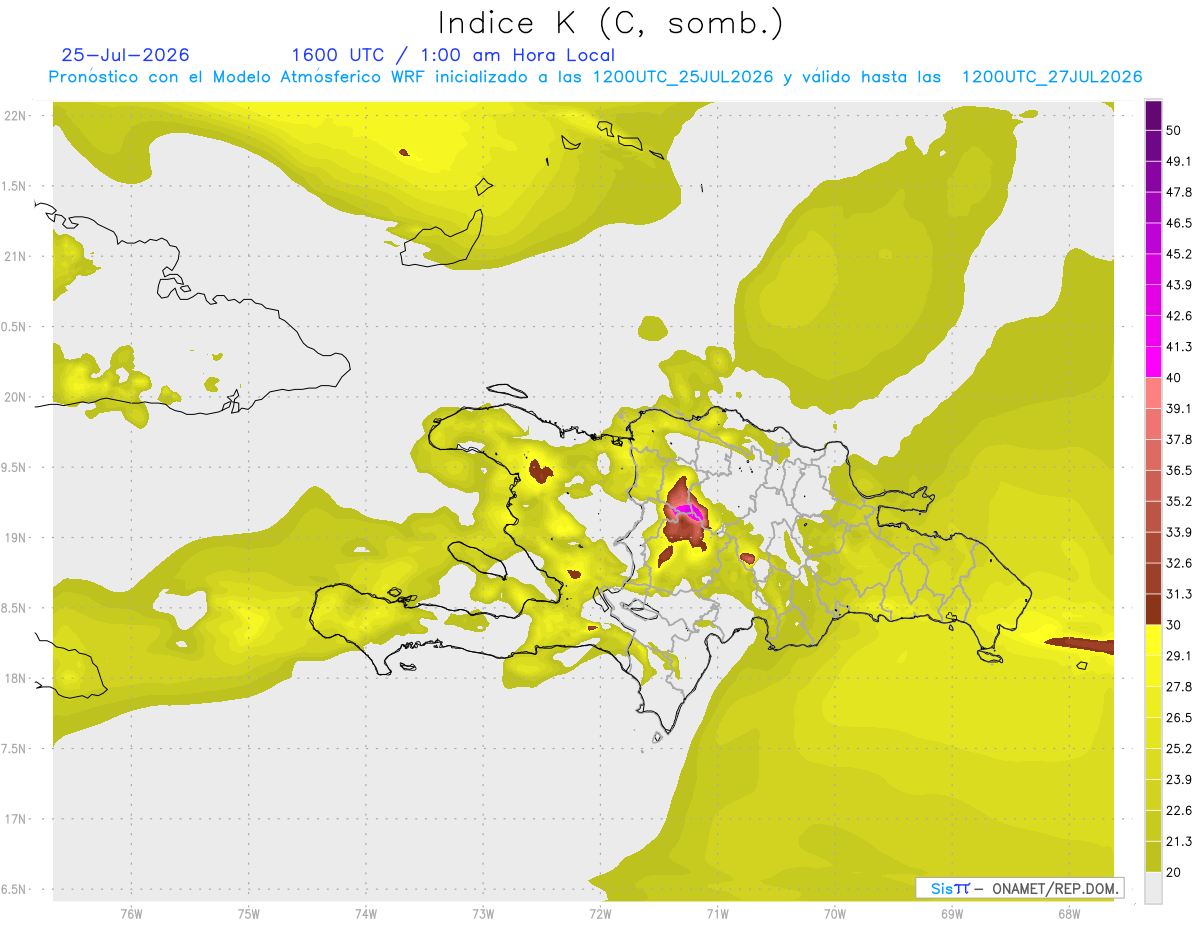Click the bright yellow 29.1 legend swatch
Viewport: 1200px width, 927px height.
pos(1153,640)
